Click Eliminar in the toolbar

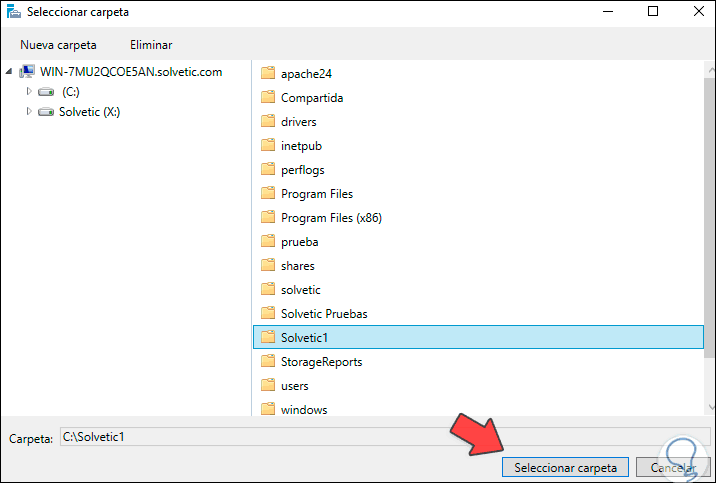pyautogui.click(x=151, y=45)
